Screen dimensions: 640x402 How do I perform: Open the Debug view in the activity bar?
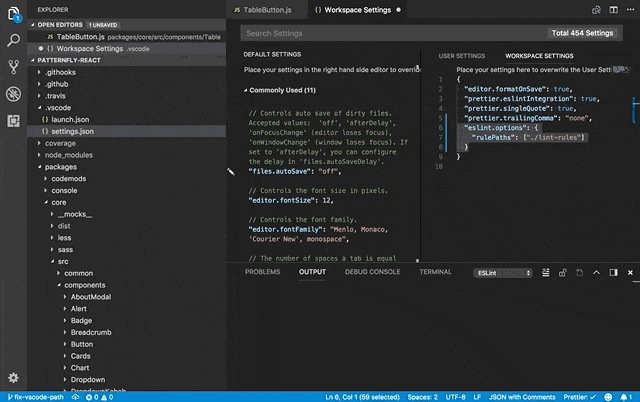13,94
